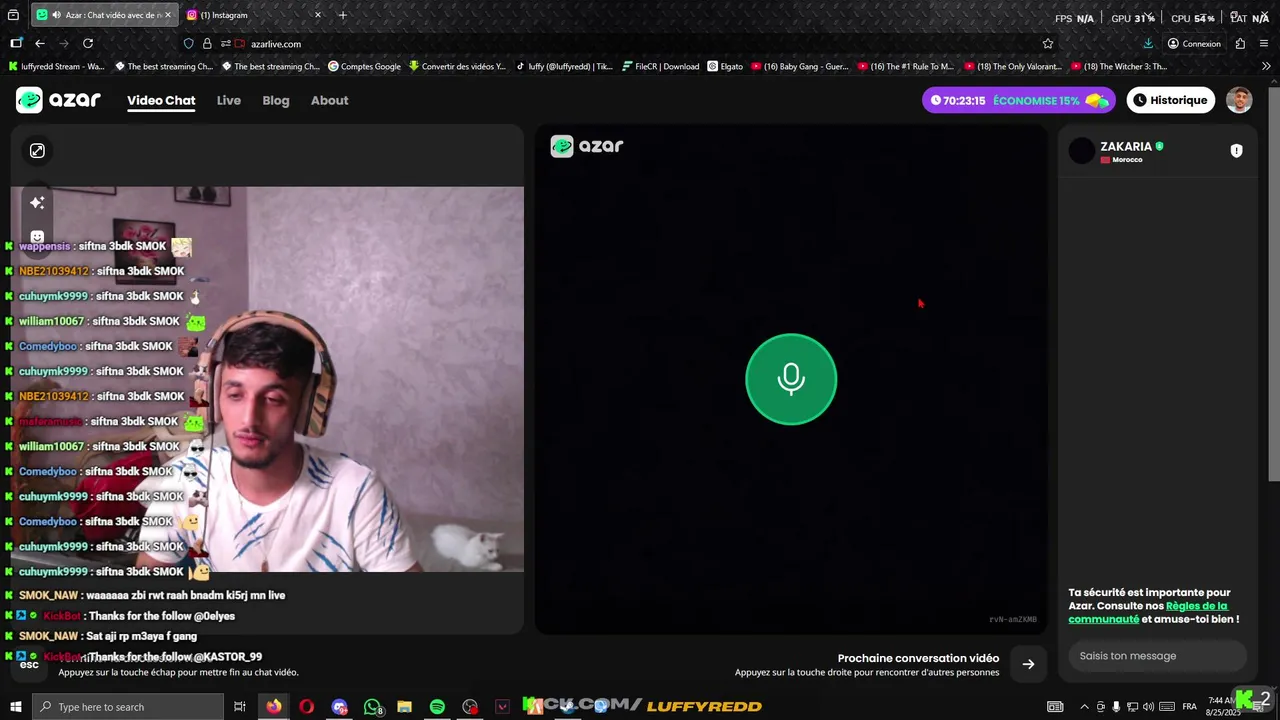Open the Video Chat tab

pyautogui.click(x=161, y=100)
